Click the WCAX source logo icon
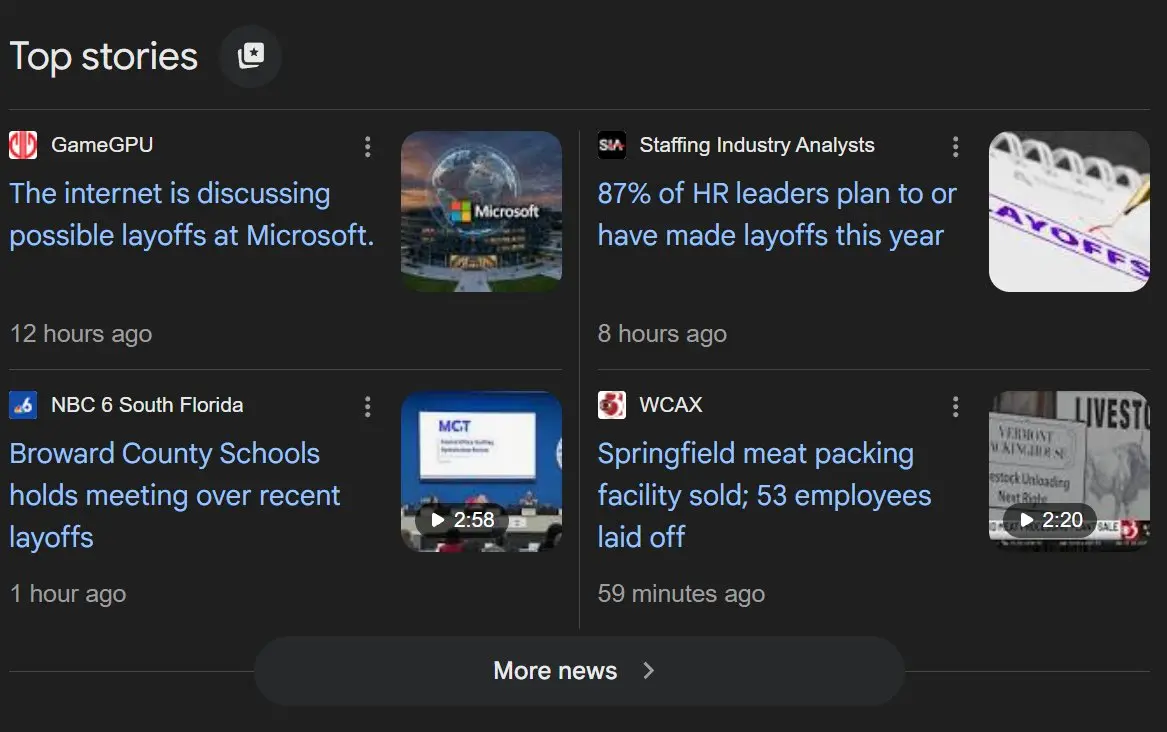This screenshot has width=1167, height=732. click(611, 405)
